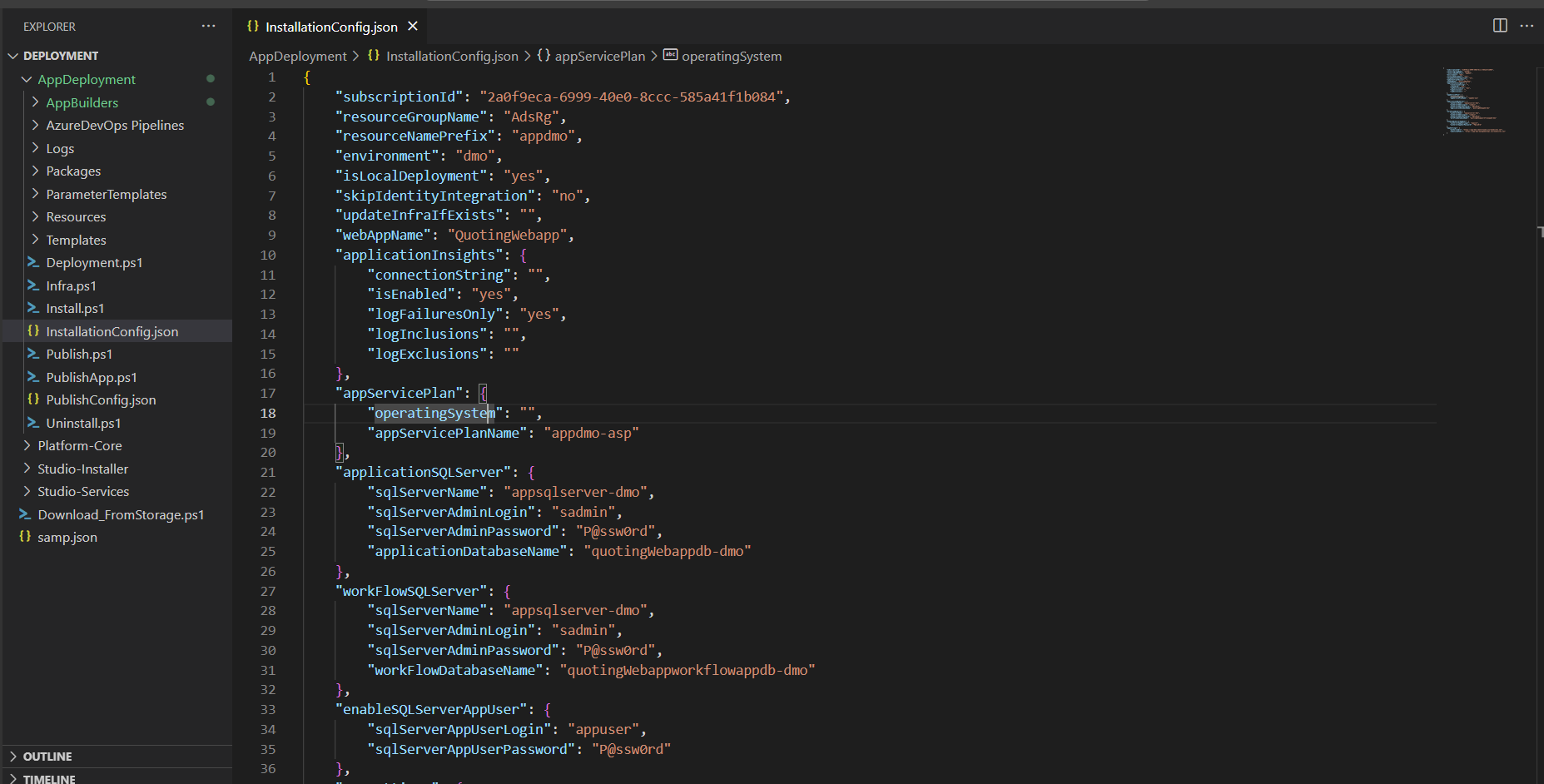Click "enableSQLServerAppUser" key on line 33
Image resolution: width=1544 pixels, height=784 pixels.
(431, 709)
